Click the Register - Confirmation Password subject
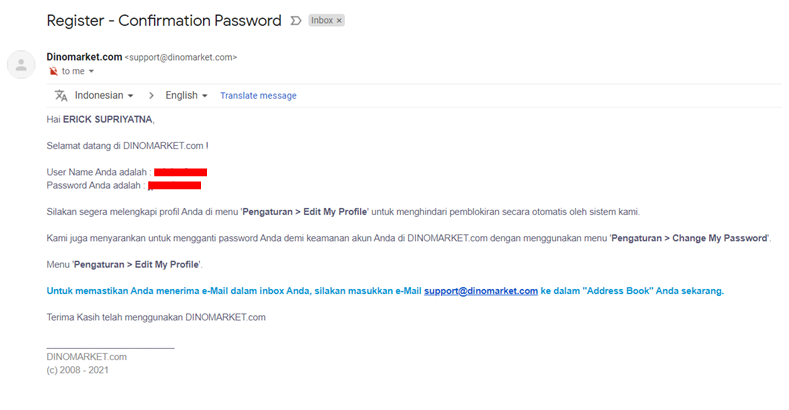The width and height of the screenshot is (789, 410). click(x=164, y=21)
